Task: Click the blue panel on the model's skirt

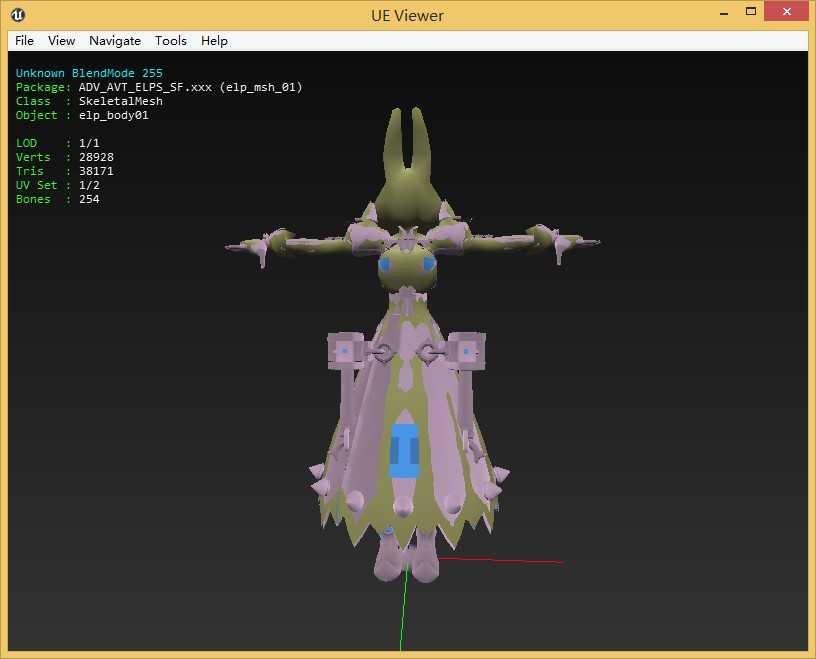Action: pyautogui.click(x=404, y=451)
